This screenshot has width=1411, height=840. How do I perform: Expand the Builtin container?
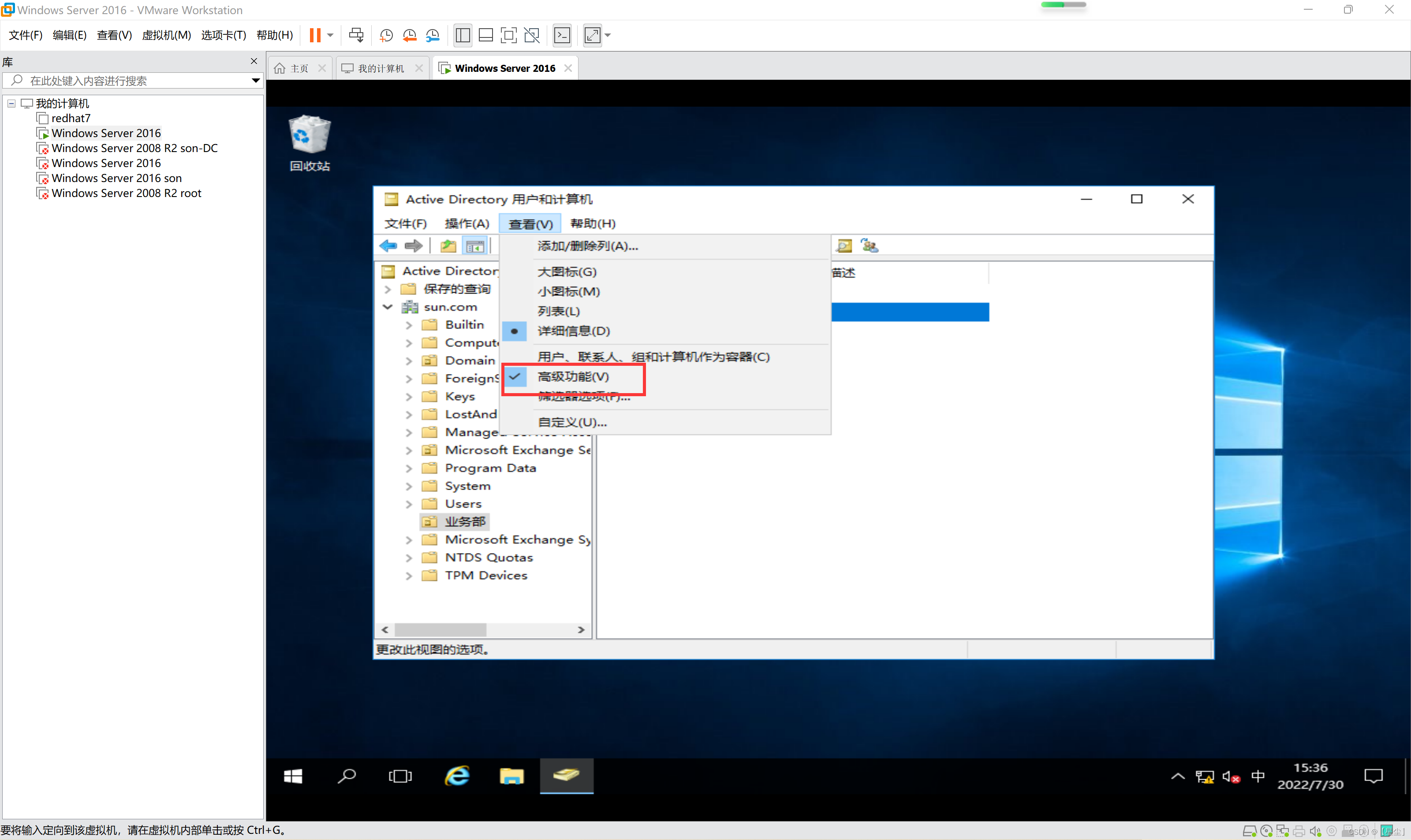[409, 326]
